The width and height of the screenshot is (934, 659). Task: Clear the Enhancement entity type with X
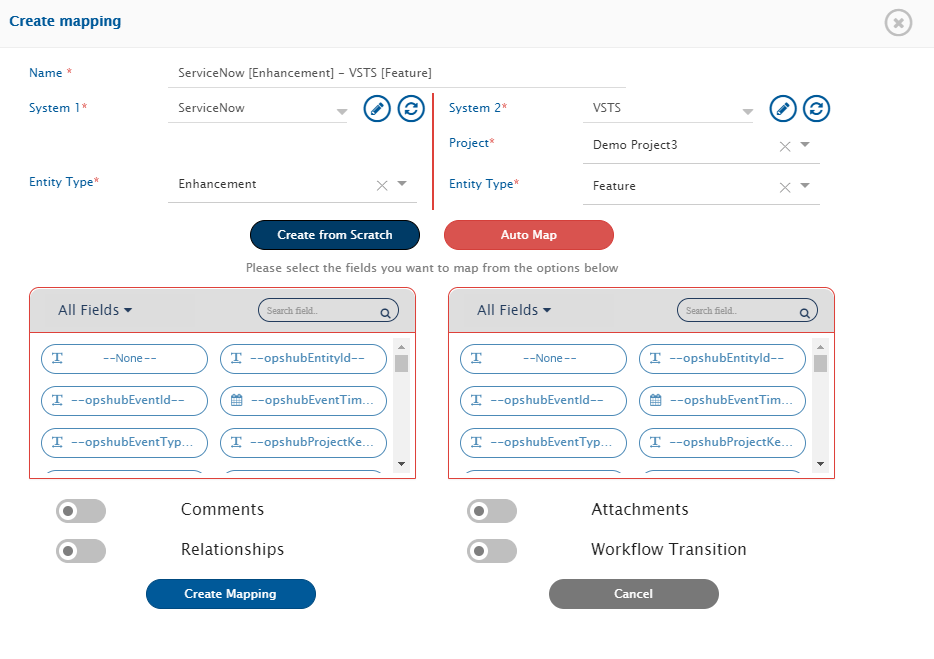point(381,185)
